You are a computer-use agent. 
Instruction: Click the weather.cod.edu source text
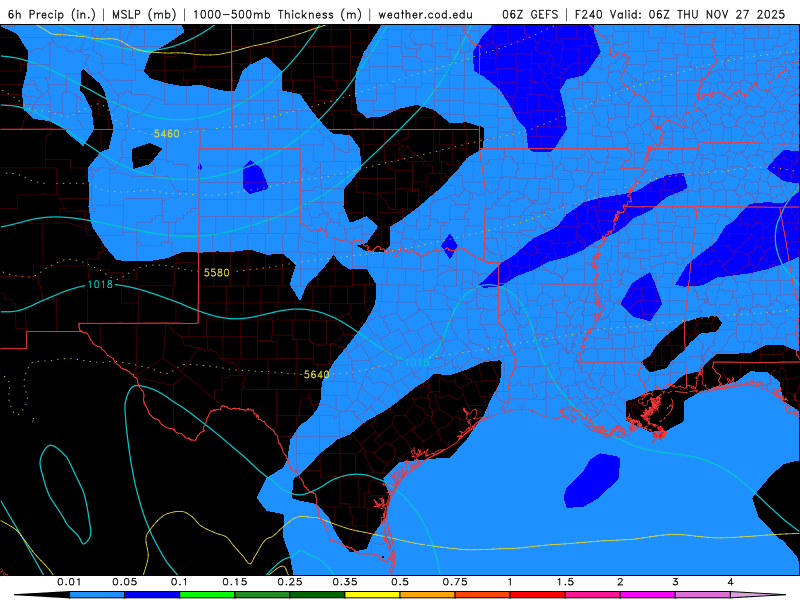(x=425, y=14)
